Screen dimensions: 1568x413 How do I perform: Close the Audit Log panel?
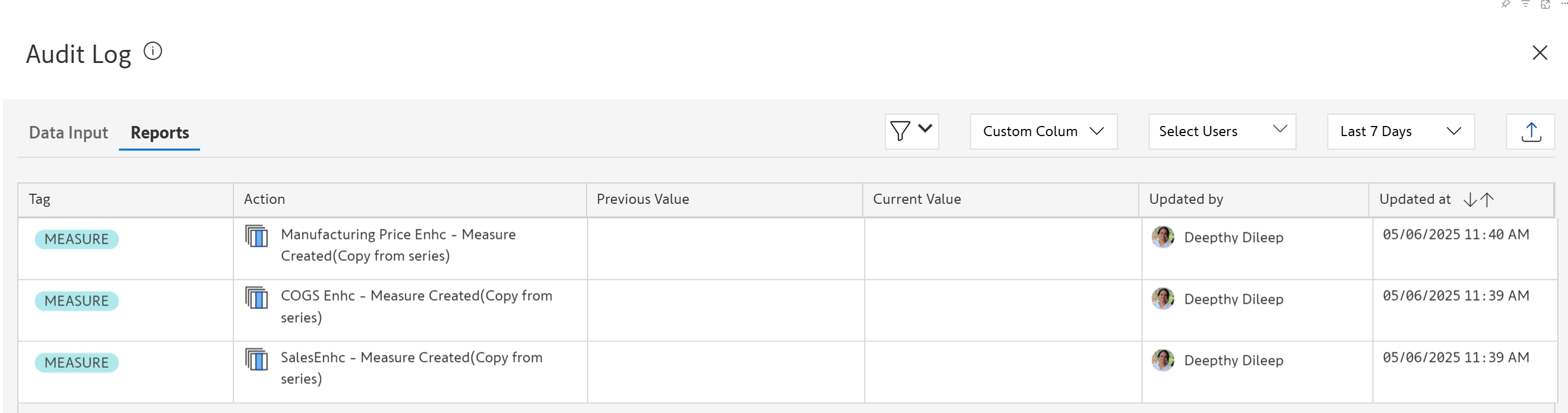[x=1540, y=53]
